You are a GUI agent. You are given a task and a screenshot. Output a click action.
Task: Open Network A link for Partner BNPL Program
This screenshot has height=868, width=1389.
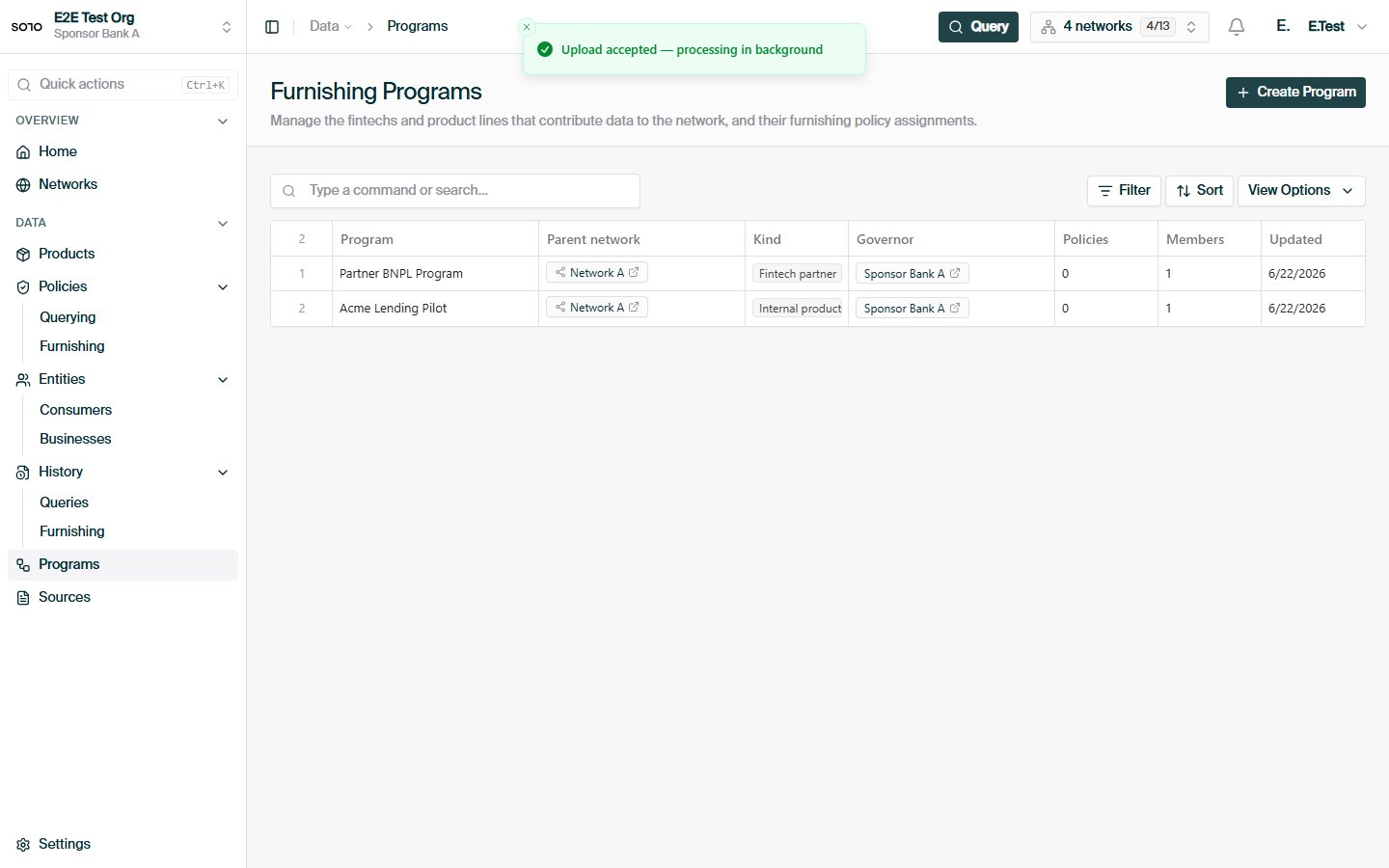pyautogui.click(x=597, y=273)
